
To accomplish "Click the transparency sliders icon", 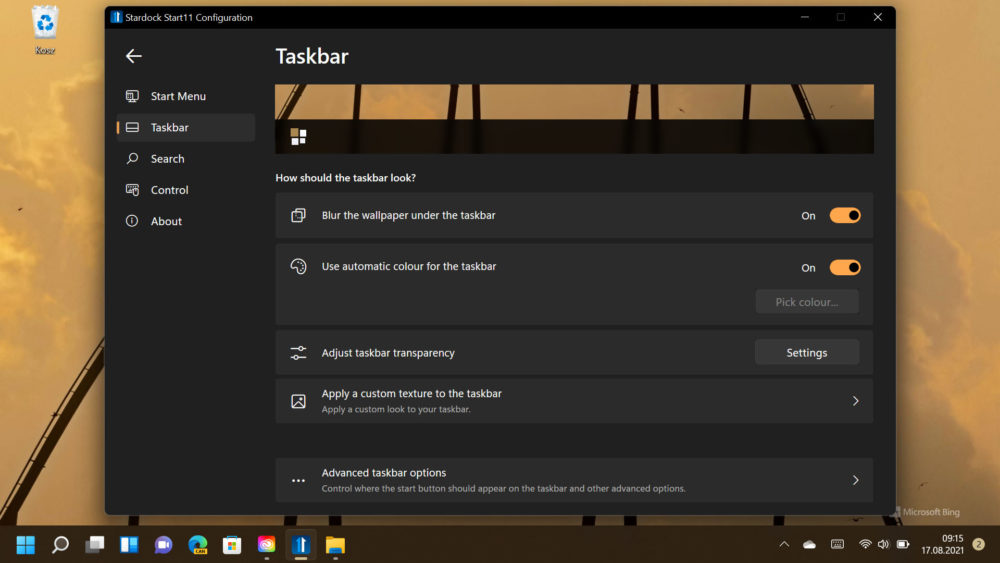I will click(x=298, y=353).
